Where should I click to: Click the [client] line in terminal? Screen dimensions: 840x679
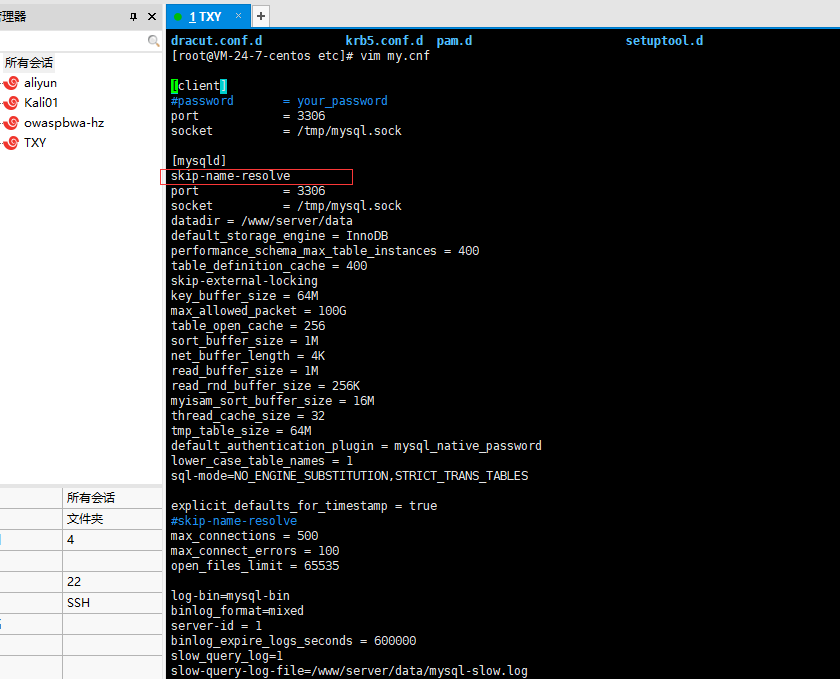coord(199,86)
